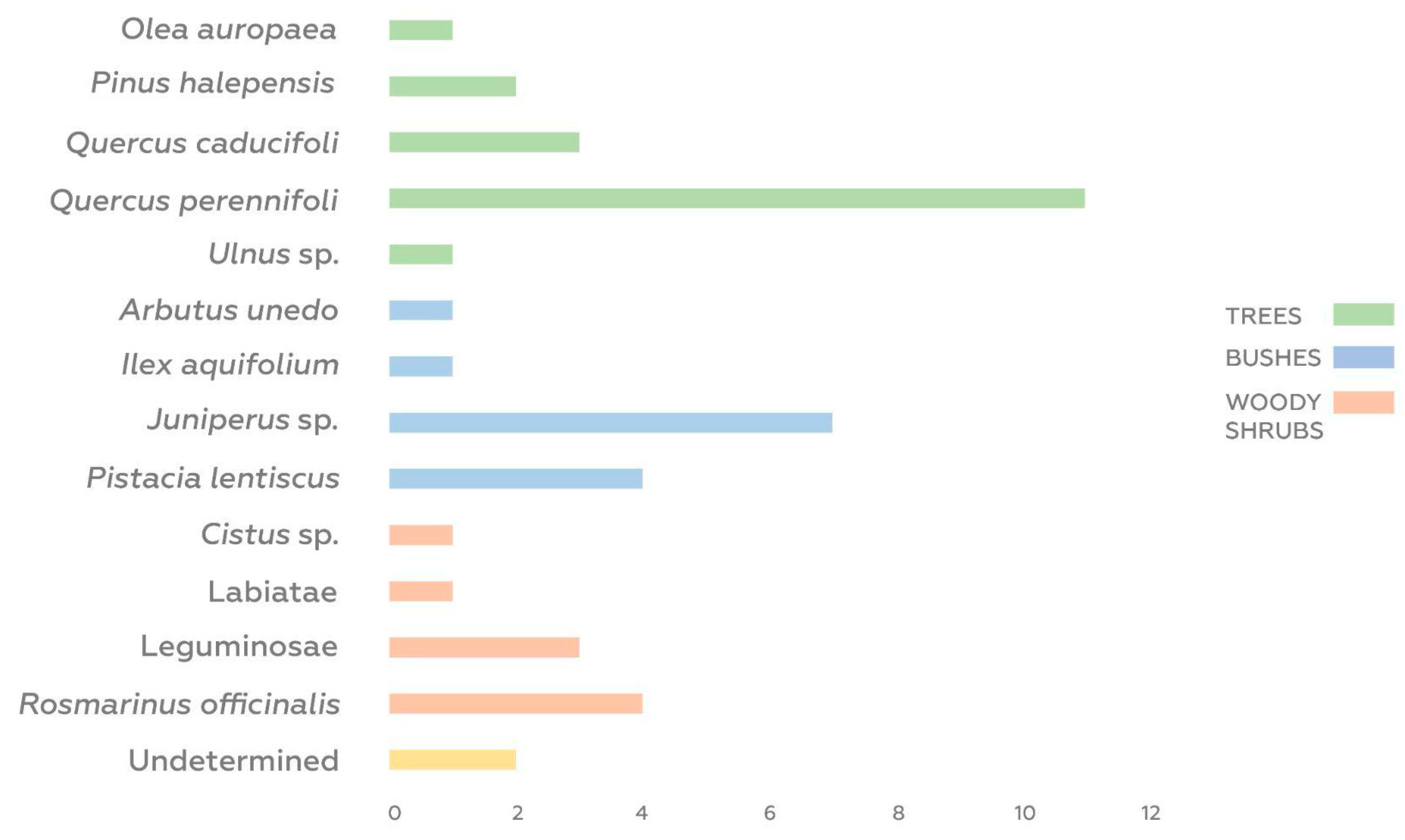1405x840 pixels.
Task: Click the Olea auropaea label
Action: click(x=229, y=29)
